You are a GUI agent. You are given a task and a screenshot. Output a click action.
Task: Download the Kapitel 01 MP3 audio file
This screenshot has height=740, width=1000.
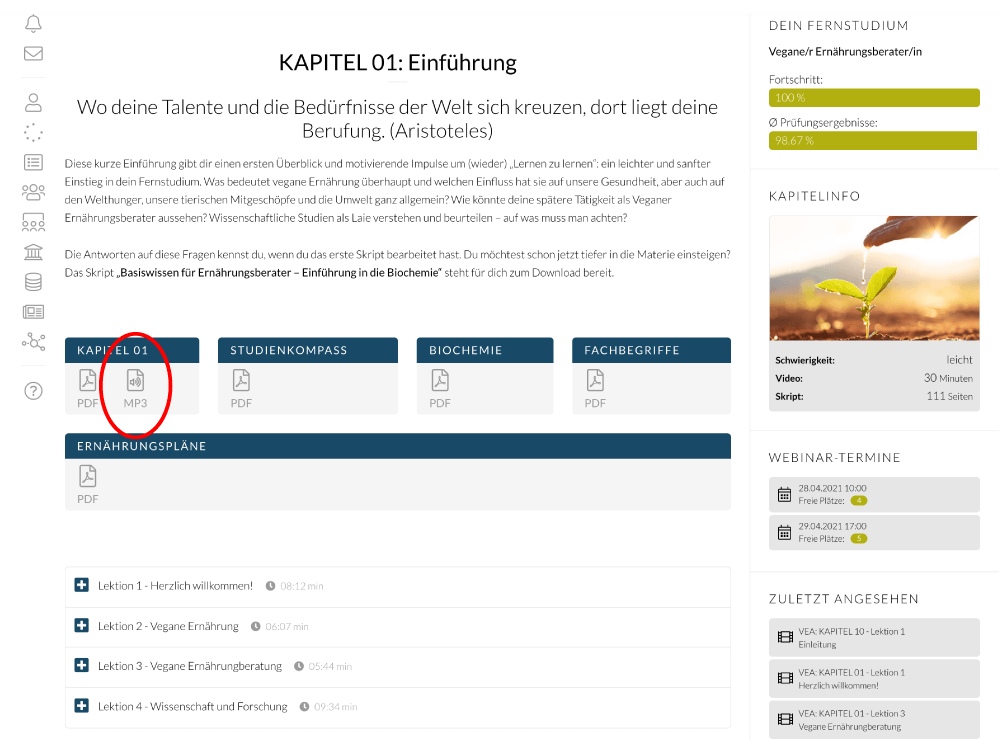click(x=135, y=388)
